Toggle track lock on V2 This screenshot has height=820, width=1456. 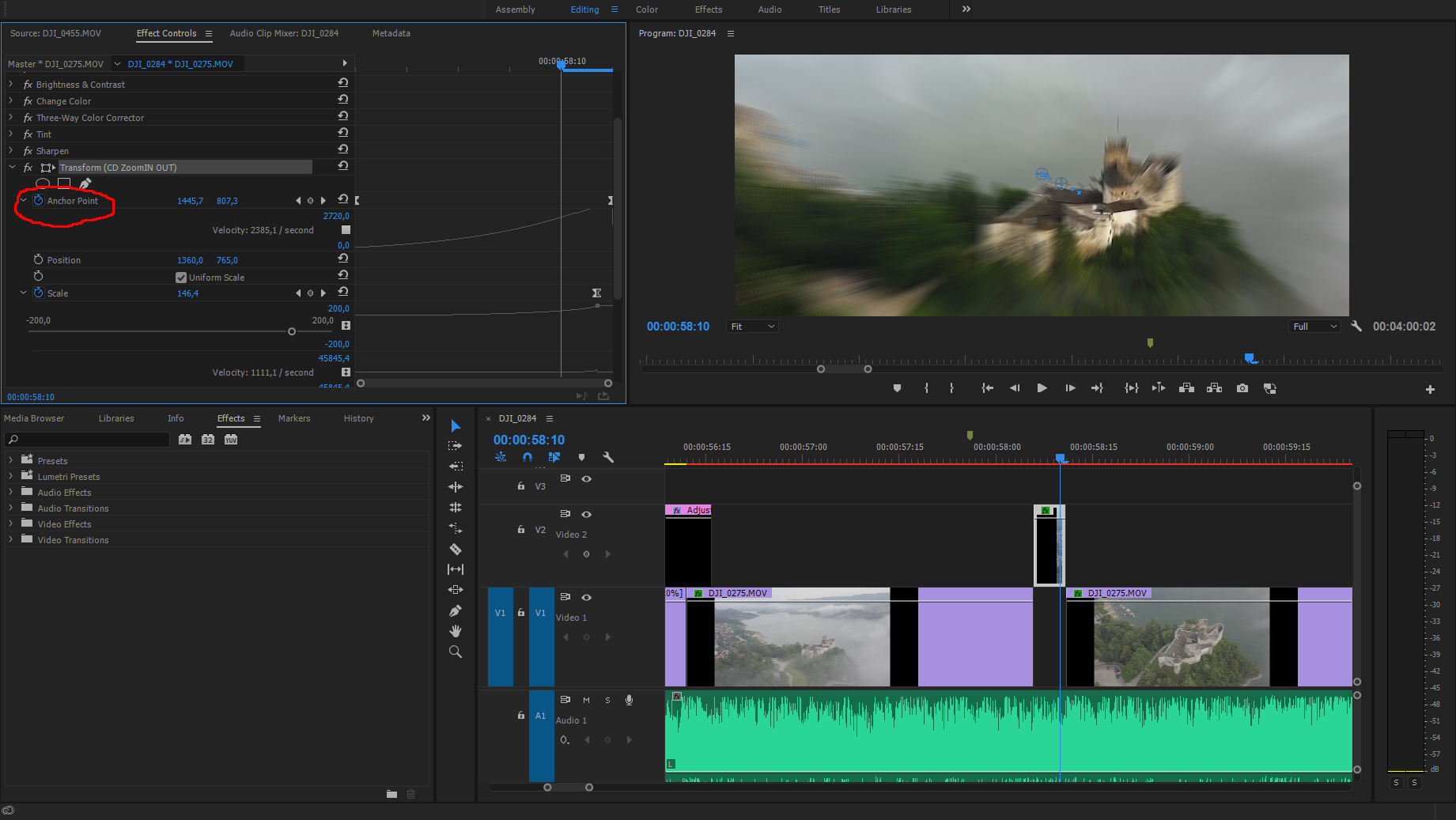pyautogui.click(x=520, y=529)
